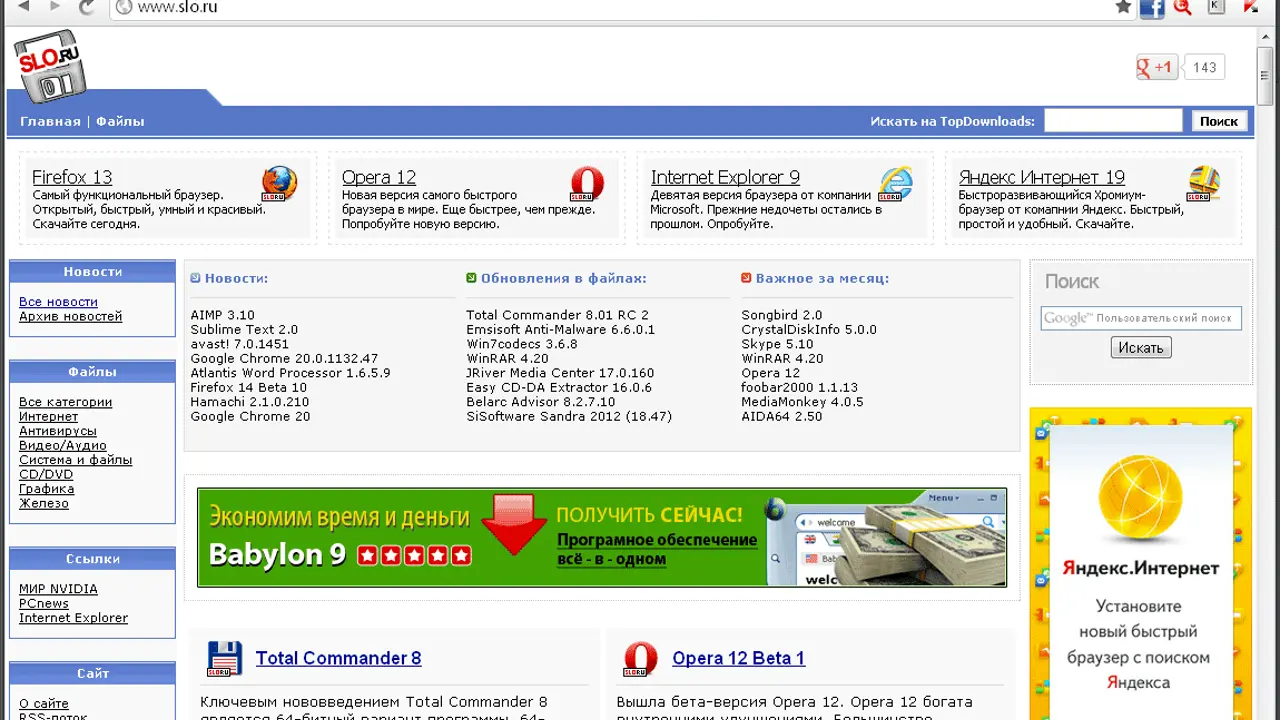Image resolution: width=1280 pixels, height=720 pixels.
Task: Open the Главная navigation menu item
Action: tap(50, 121)
